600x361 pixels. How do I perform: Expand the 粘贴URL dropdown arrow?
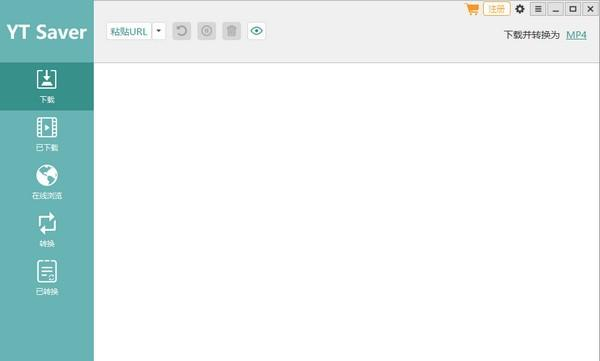(159, 31)
